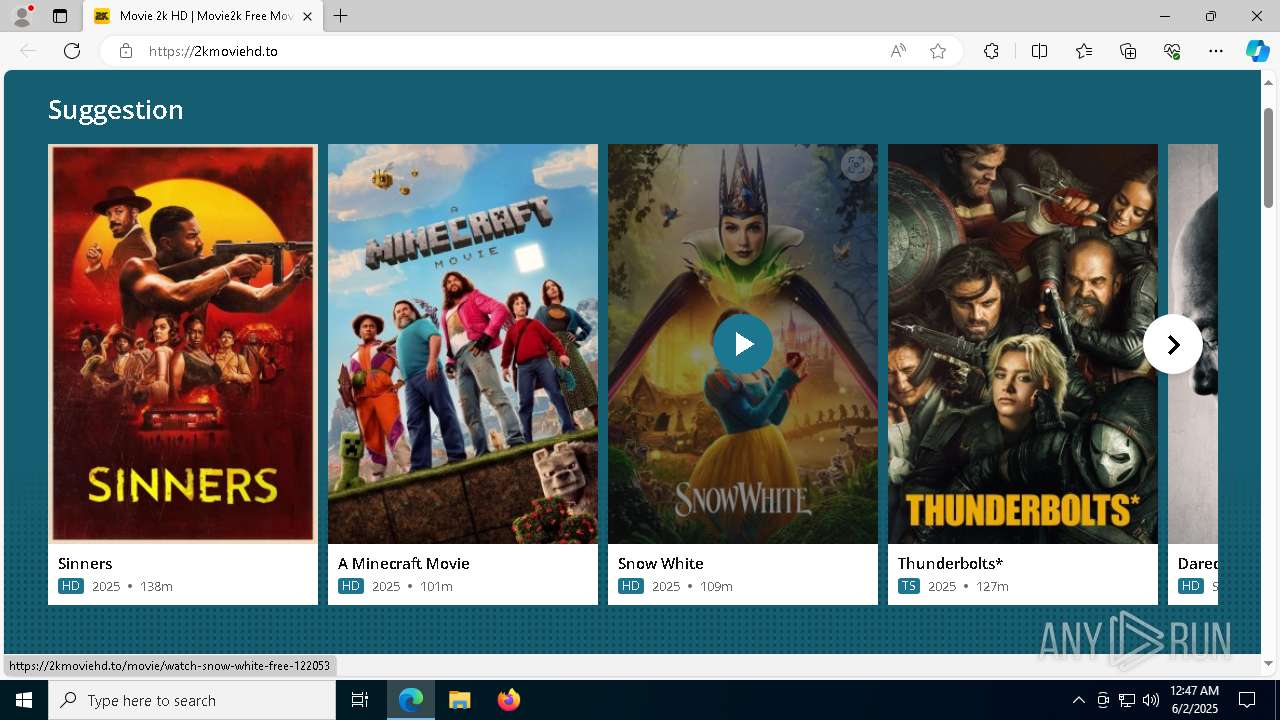Open Browser essentials heart icon

point(1172,51)
